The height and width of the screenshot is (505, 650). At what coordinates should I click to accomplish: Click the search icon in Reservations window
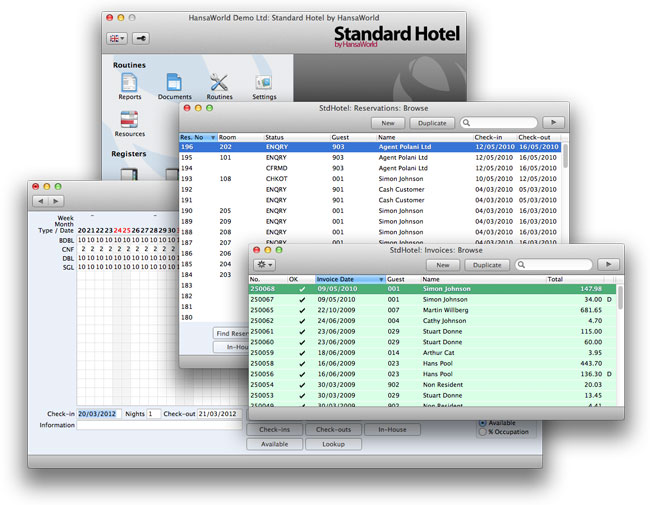(466, 123)
